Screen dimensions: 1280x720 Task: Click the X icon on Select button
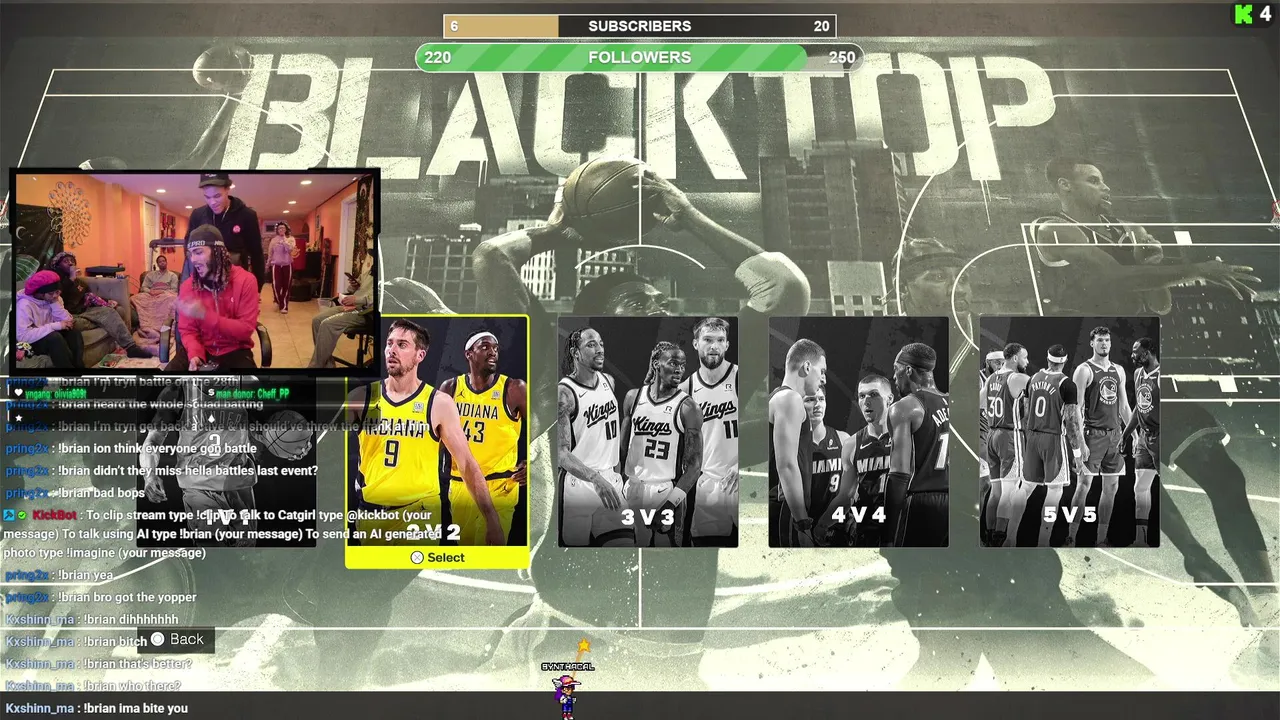tap(417, 558)
